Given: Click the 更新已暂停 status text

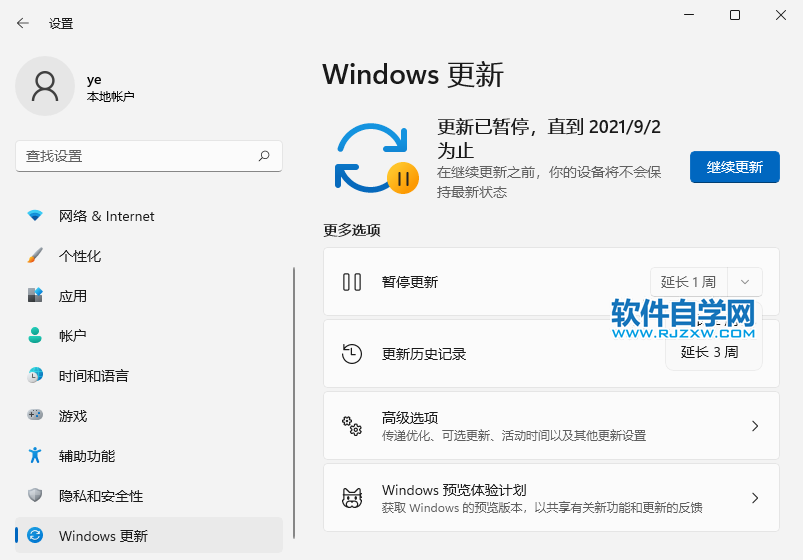Looking at the screenshot, I should (549, 138).
